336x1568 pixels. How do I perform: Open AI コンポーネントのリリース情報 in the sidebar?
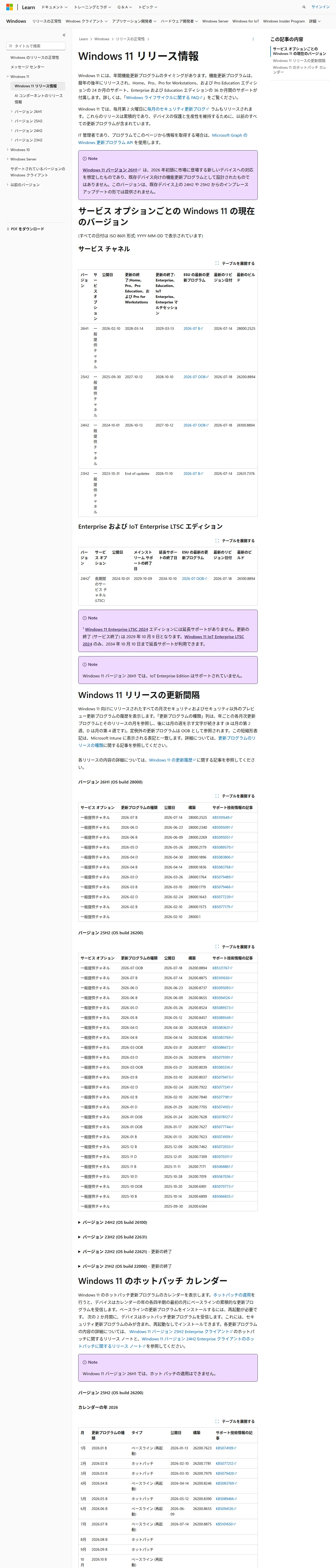pos(38,99)
